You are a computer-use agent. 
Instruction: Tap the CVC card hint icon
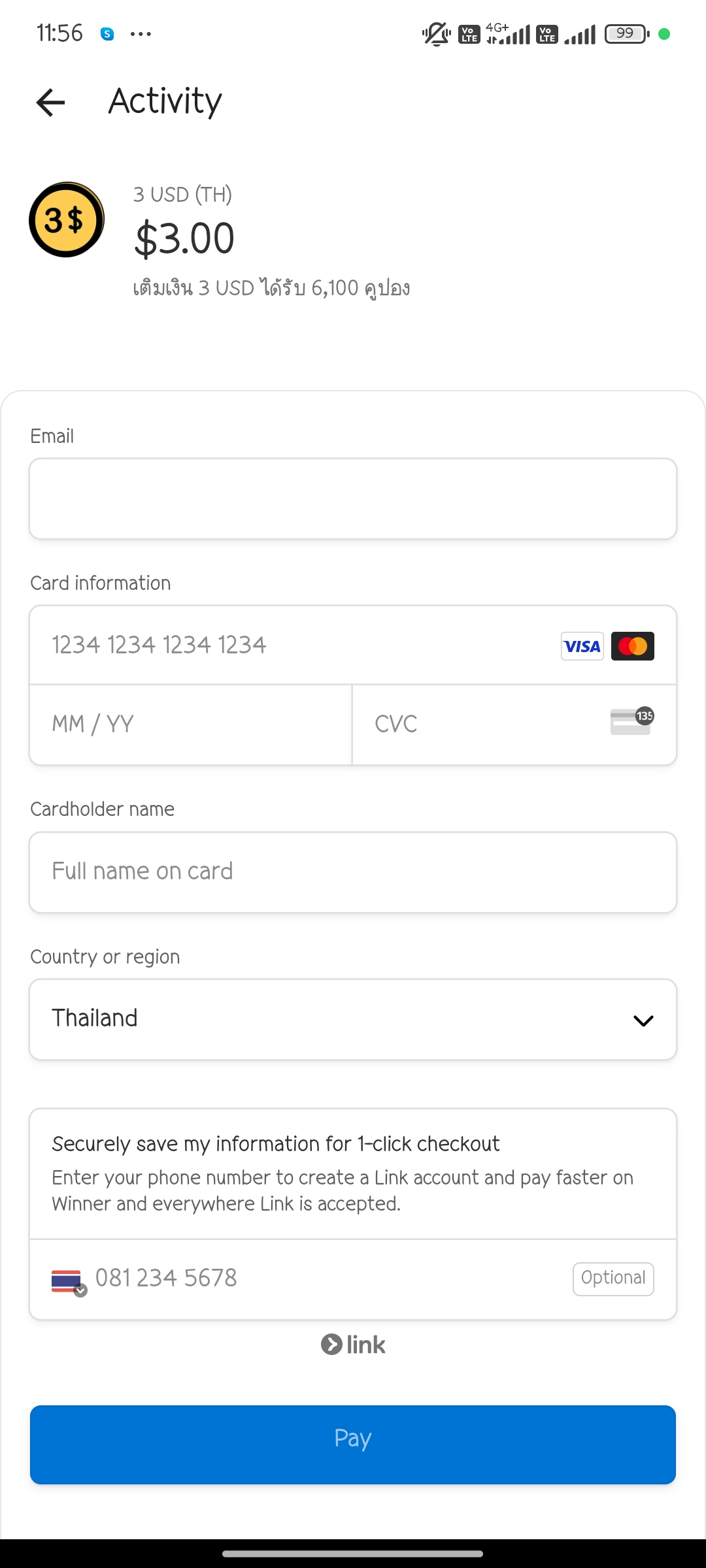click(631, 721)
